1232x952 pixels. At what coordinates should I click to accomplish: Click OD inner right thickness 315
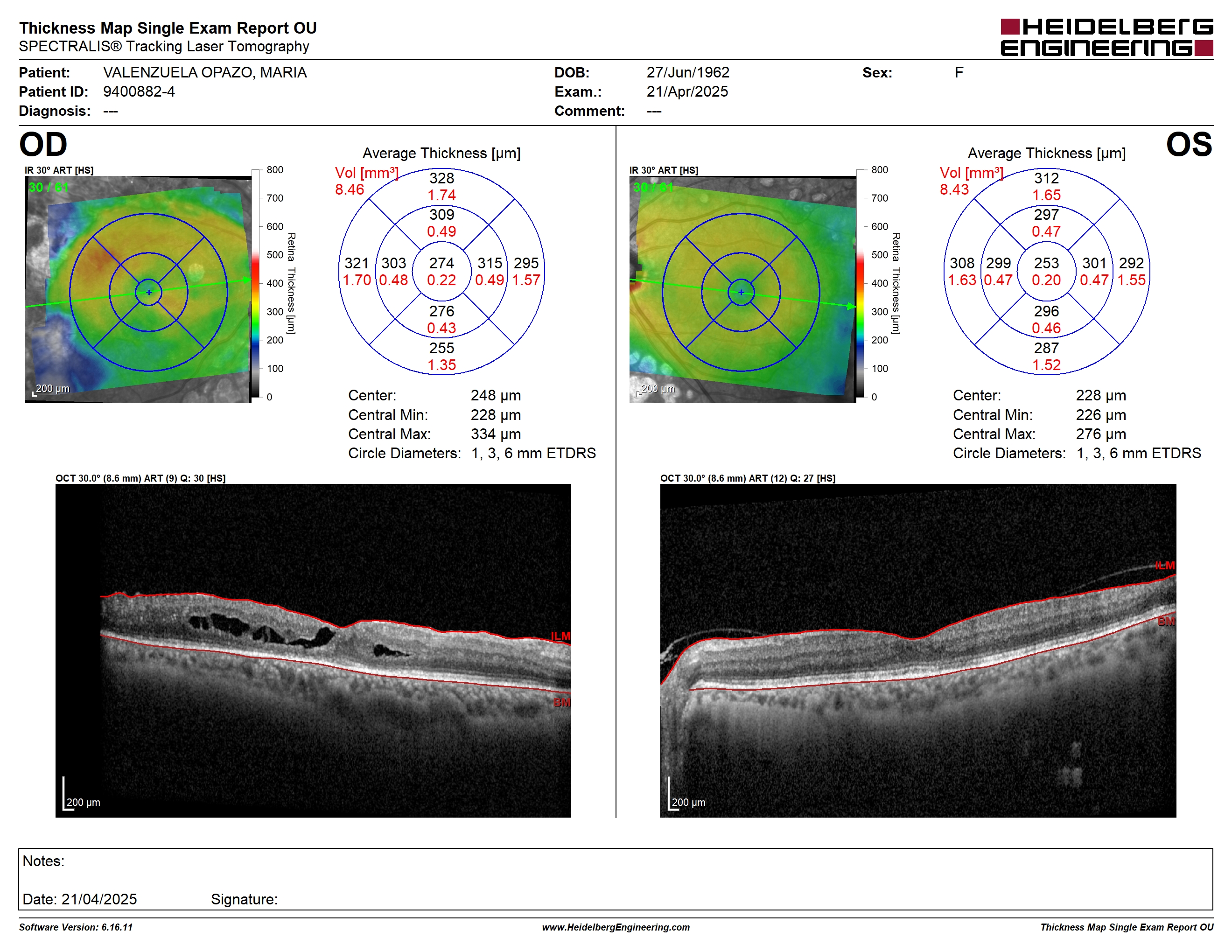point(490,263)
